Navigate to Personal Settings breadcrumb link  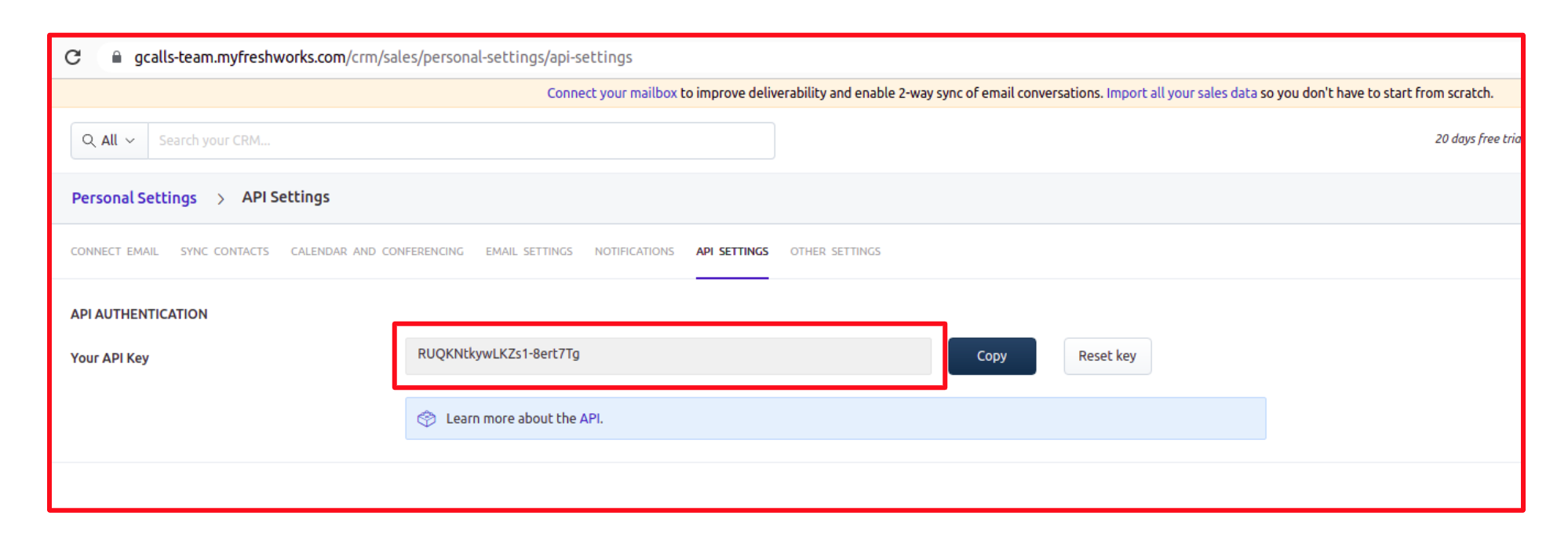tap(134, 198)
